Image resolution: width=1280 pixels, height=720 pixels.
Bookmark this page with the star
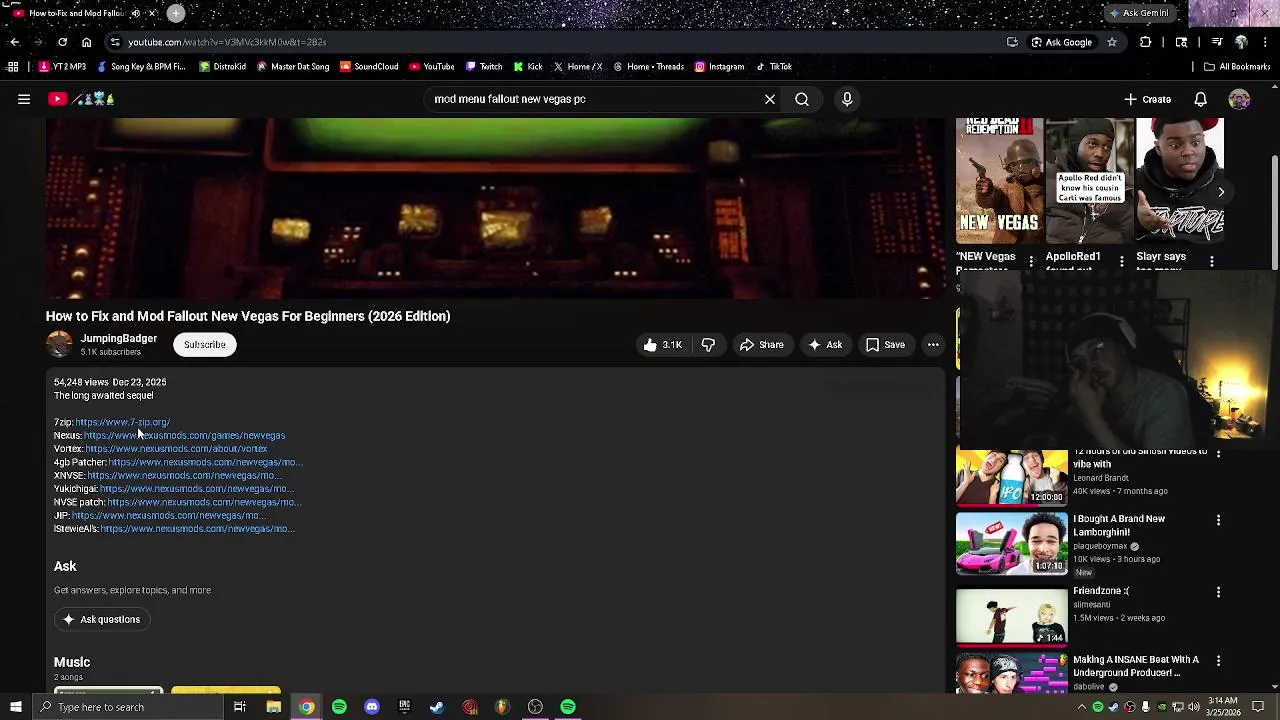(x=1111, y=42)
